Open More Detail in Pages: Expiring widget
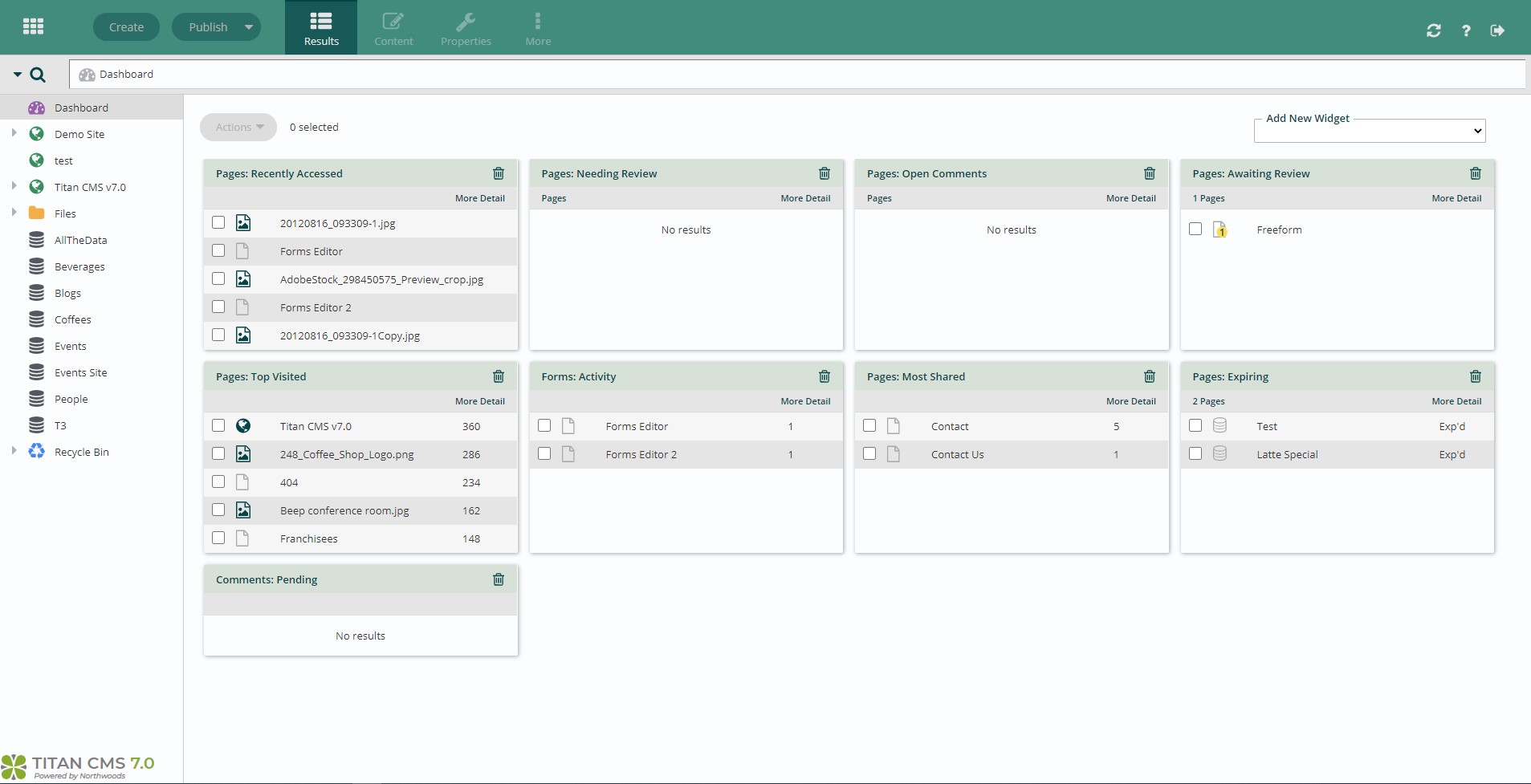Screen dimensions: 1531x784 [x=1457, y=400]
